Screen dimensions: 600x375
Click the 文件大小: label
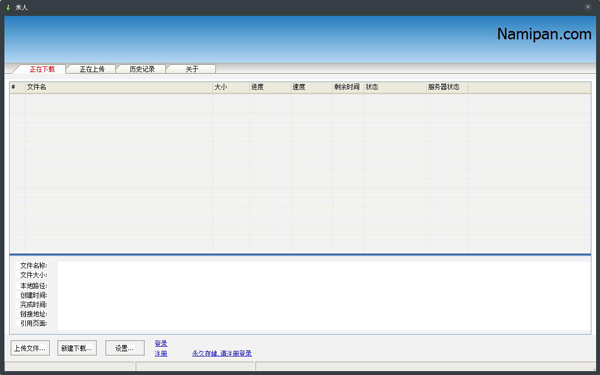34,275
